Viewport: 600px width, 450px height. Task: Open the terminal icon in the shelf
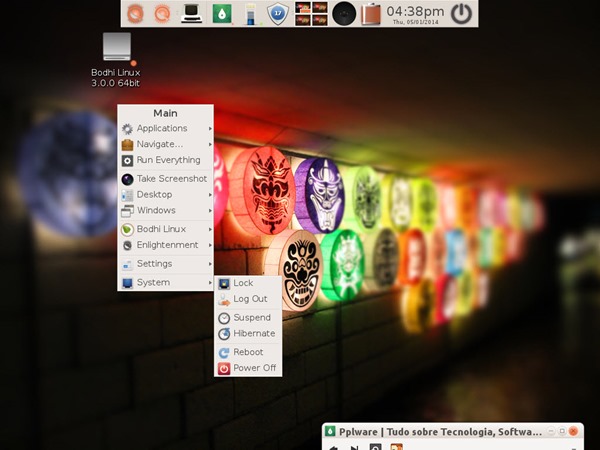click(191, 13)
